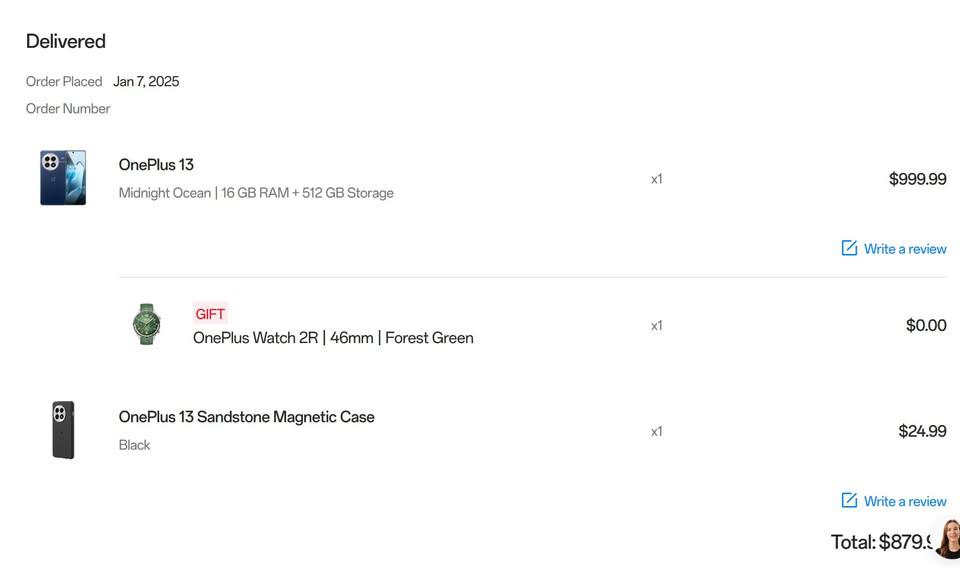960x567 pixels.
Task: Write a review text link for OnePlus 13
Action: [x=905, y=249]
